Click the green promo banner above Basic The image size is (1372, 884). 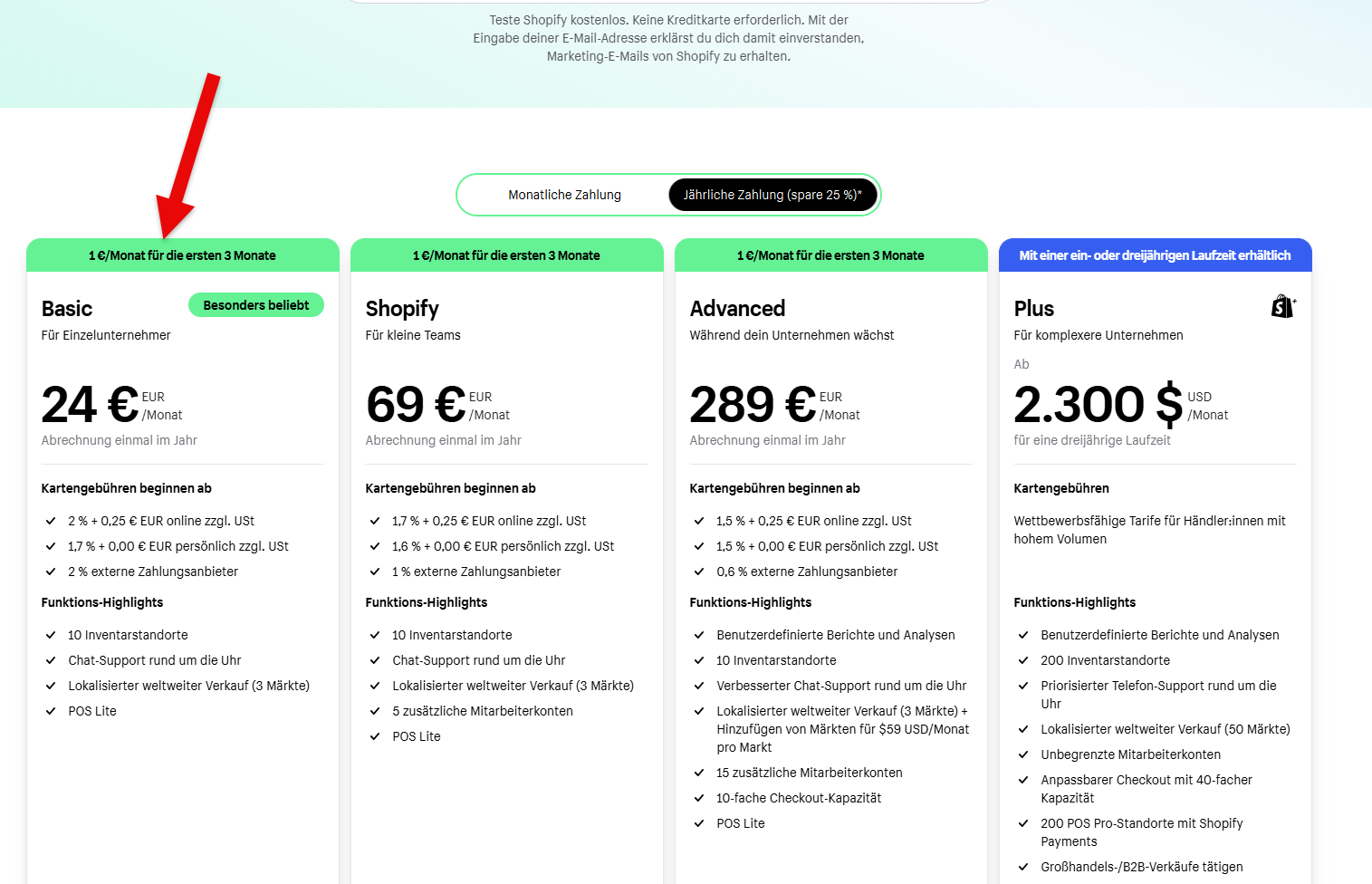(x=183, y=255)
